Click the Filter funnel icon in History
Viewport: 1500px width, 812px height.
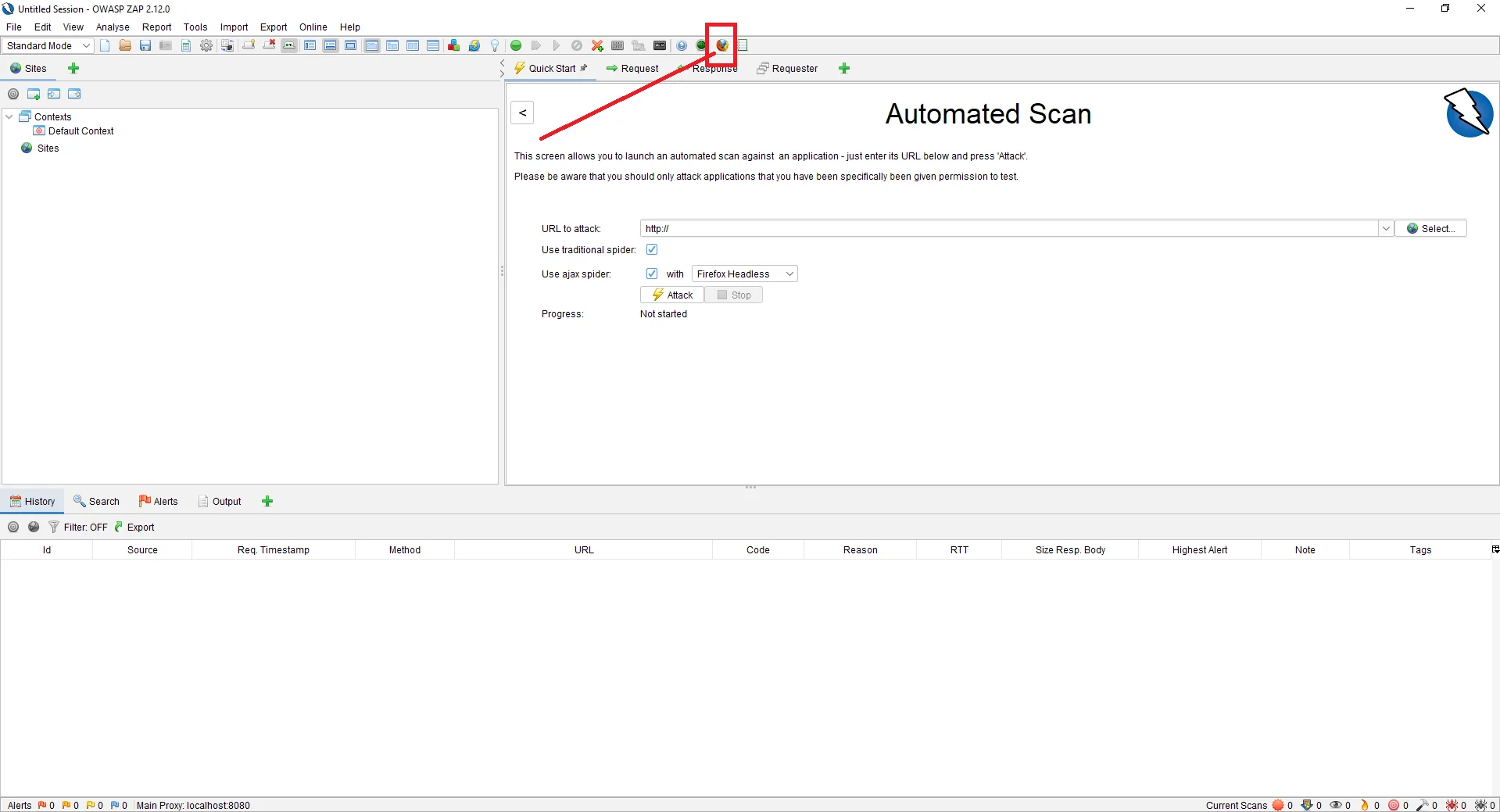point(54,527)
